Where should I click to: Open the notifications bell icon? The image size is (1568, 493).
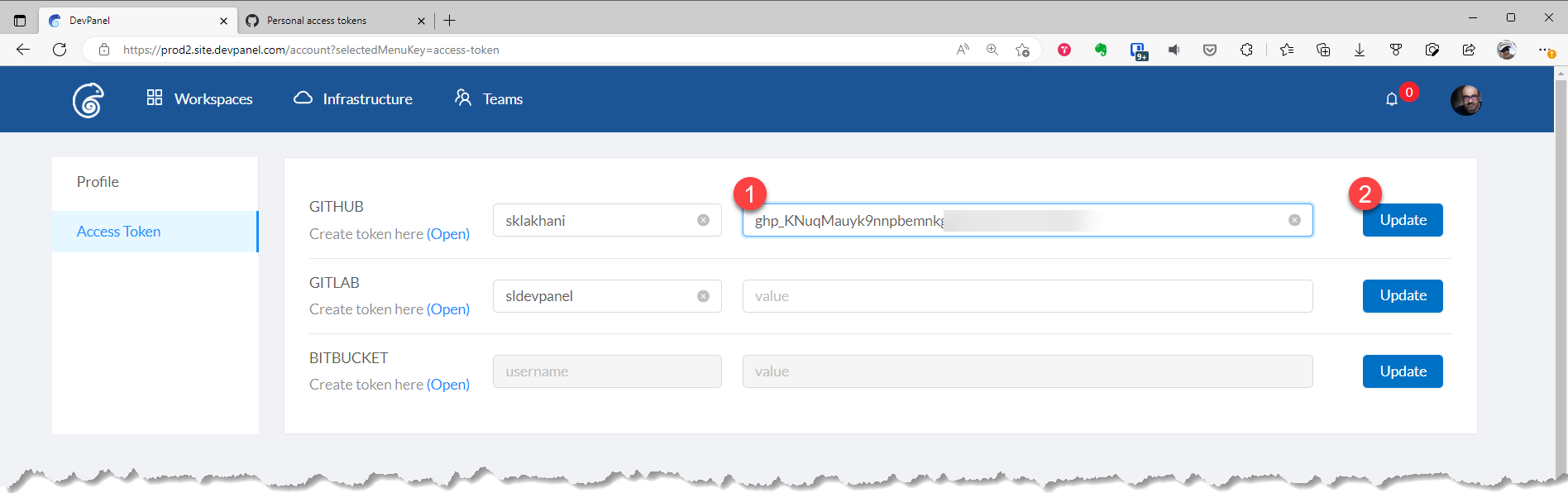1392,99
